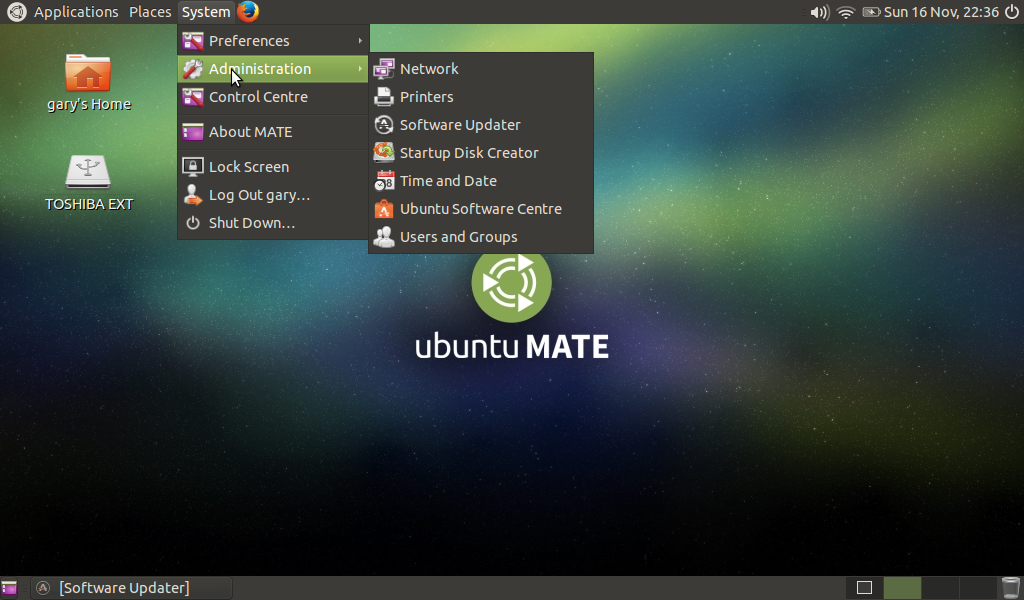The height and width of the screenshot is (600, 1024).
Task: Expand the Preferences submenu
Action: point(273,40)
